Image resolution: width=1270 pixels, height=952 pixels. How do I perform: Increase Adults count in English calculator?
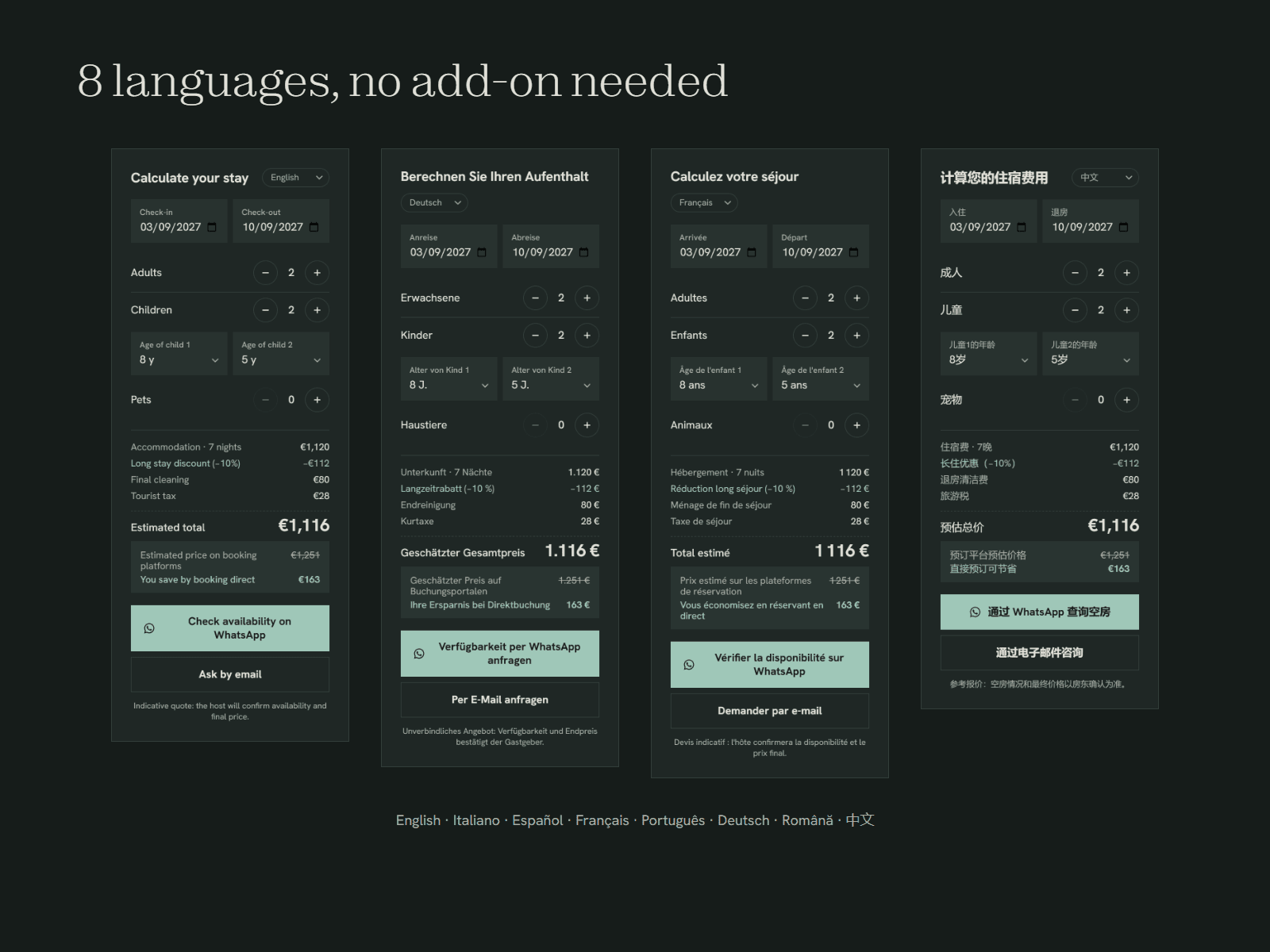point(317,273)
